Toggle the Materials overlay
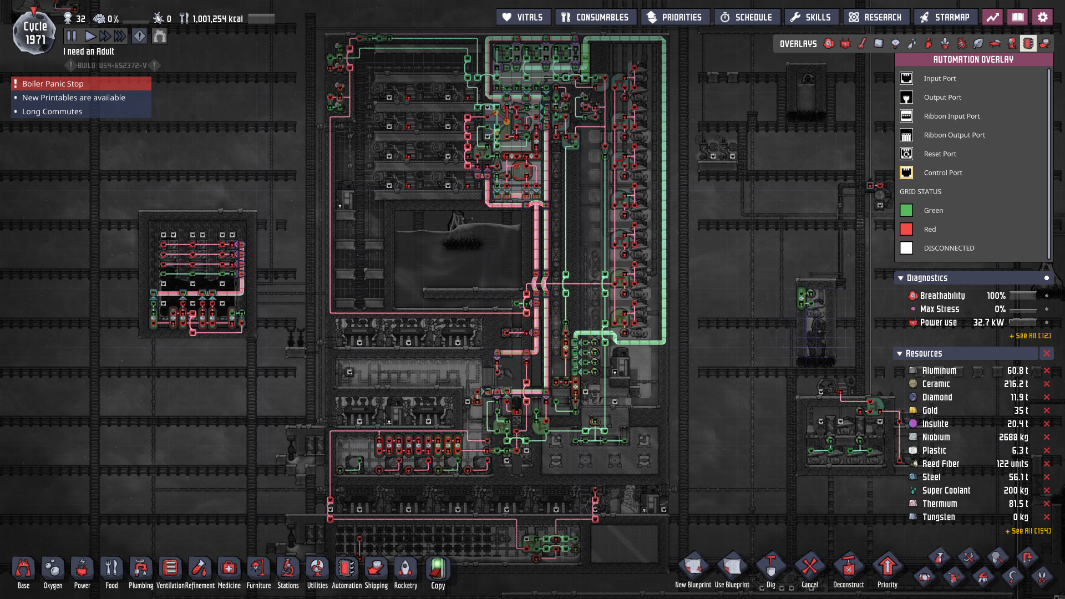1065x599 pixels. 879,43
